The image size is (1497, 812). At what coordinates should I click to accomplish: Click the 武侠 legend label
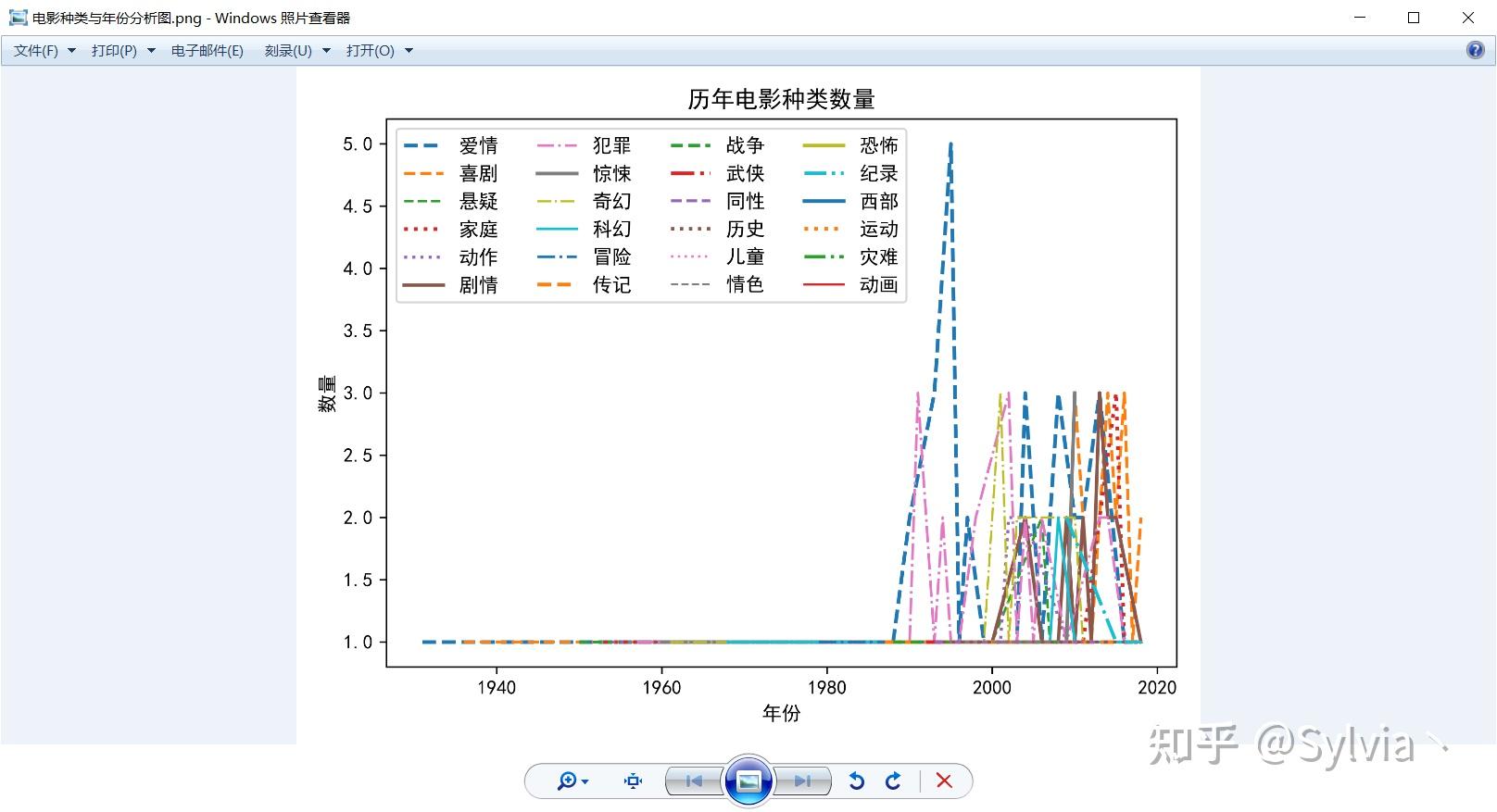pyautogui.click(x=746, y=173)
